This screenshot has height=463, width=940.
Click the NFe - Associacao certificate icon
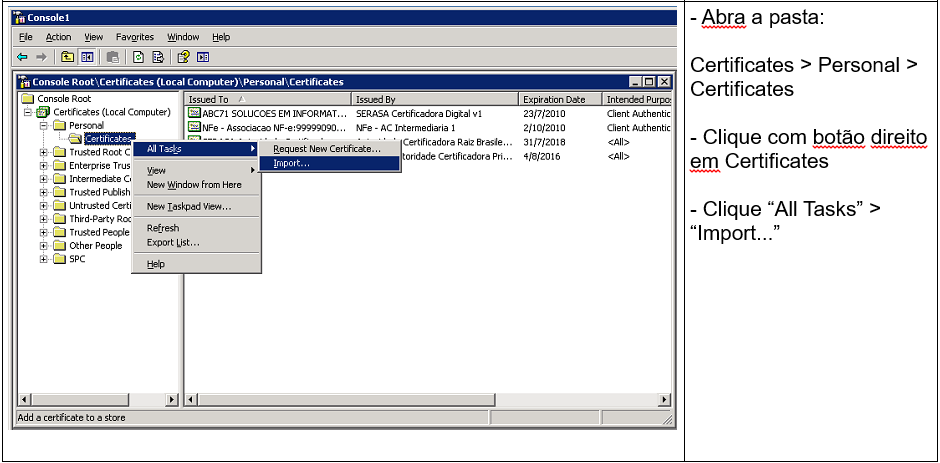click(x=194, y=127)
